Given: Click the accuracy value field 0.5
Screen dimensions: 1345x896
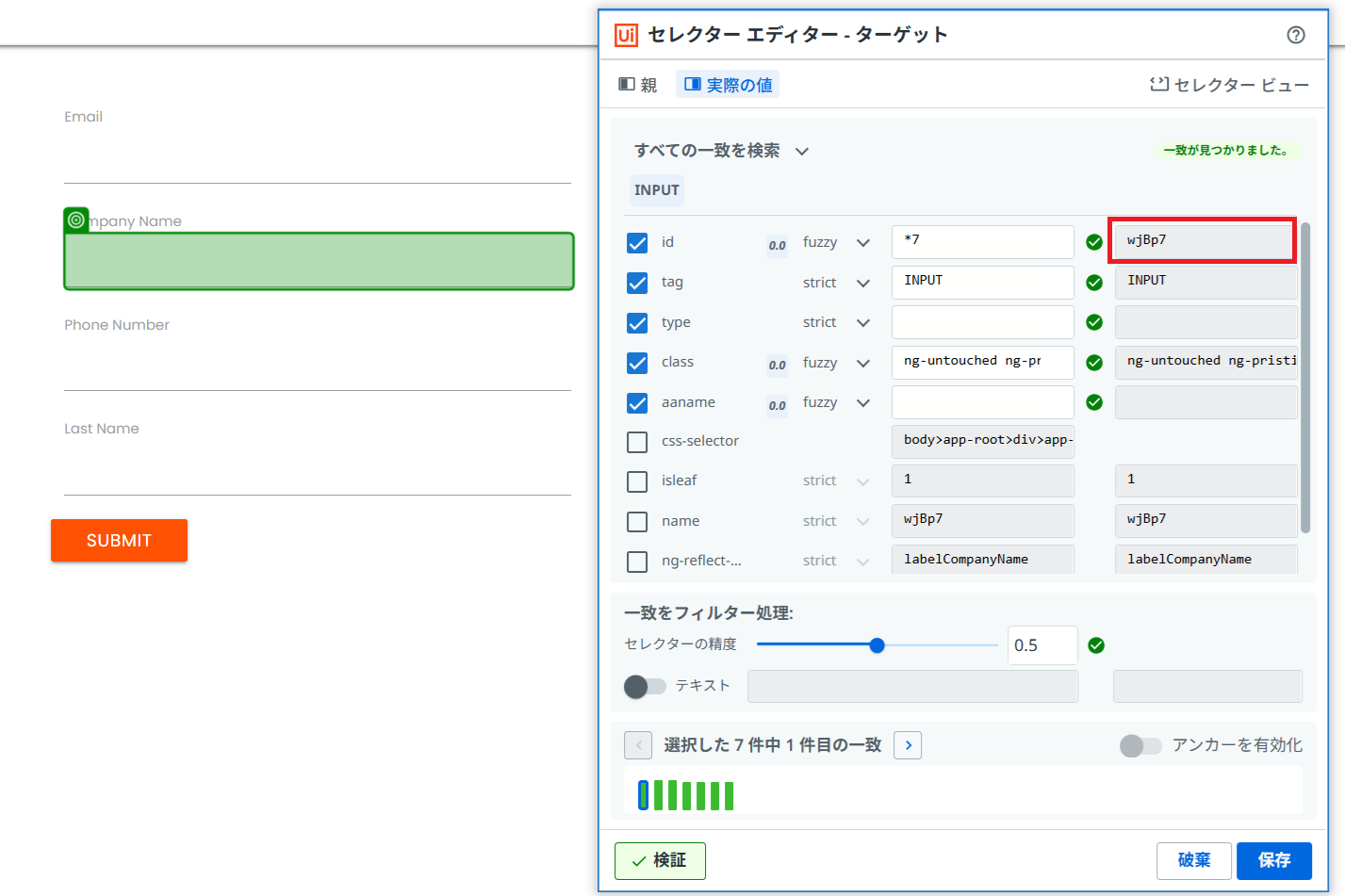Looking at the screenshot, I should tap(1042, 645).
